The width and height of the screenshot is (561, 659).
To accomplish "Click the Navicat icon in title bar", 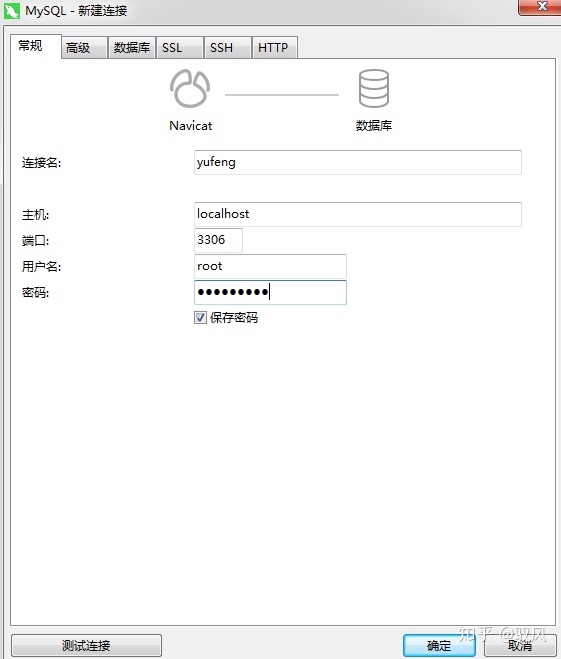I will click(11, 11).
